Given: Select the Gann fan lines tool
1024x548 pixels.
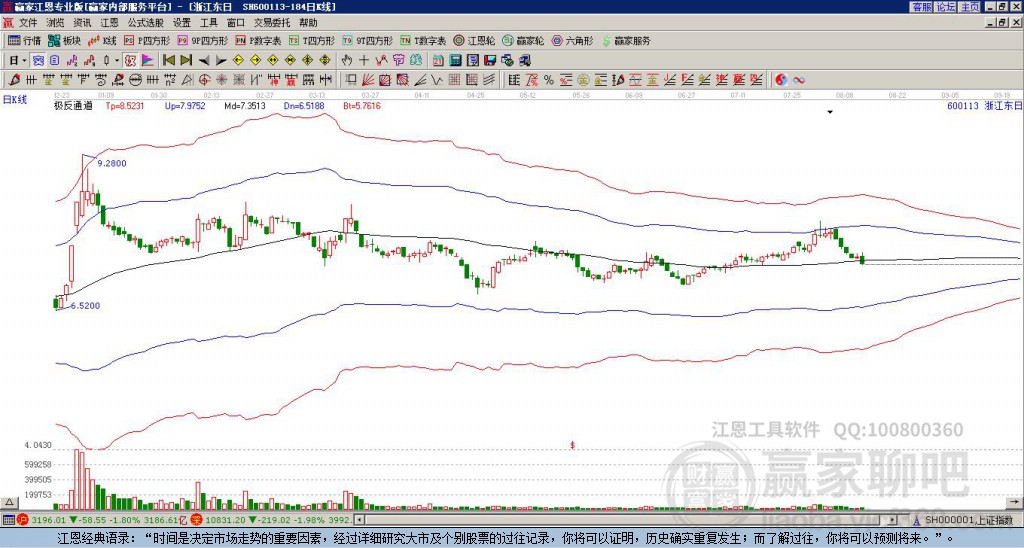Looking at the screenshot, I should (368, 80).
